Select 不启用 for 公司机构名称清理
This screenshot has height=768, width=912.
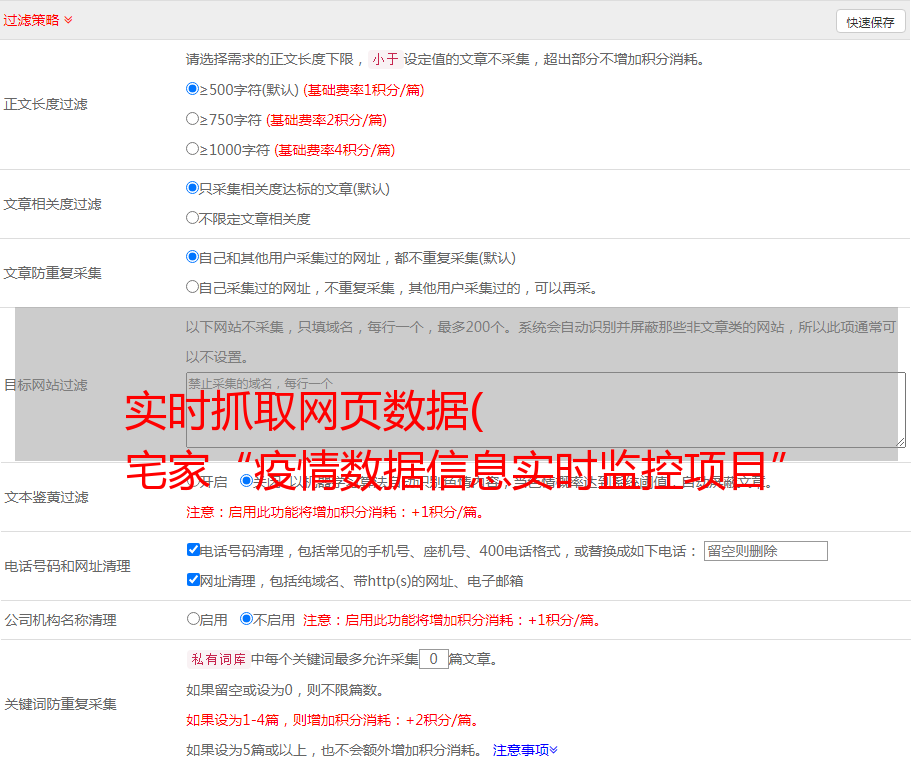[247, 619]
